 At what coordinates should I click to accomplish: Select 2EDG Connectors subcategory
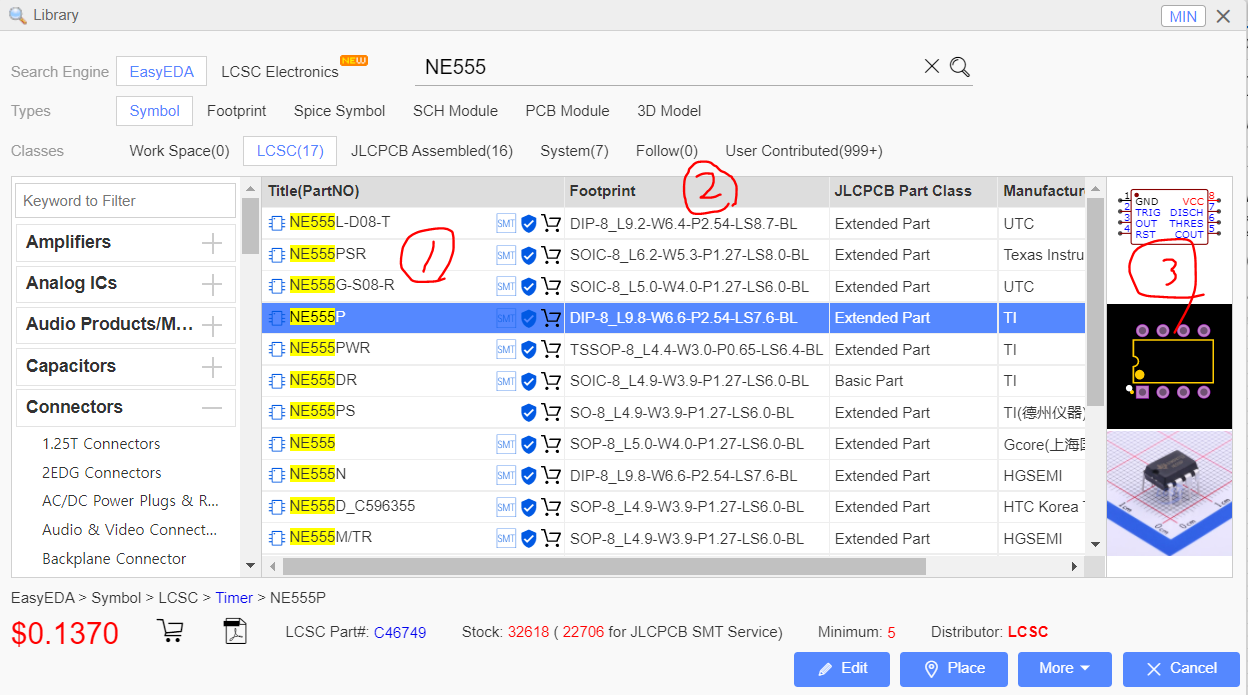click(x=101, y=473)
